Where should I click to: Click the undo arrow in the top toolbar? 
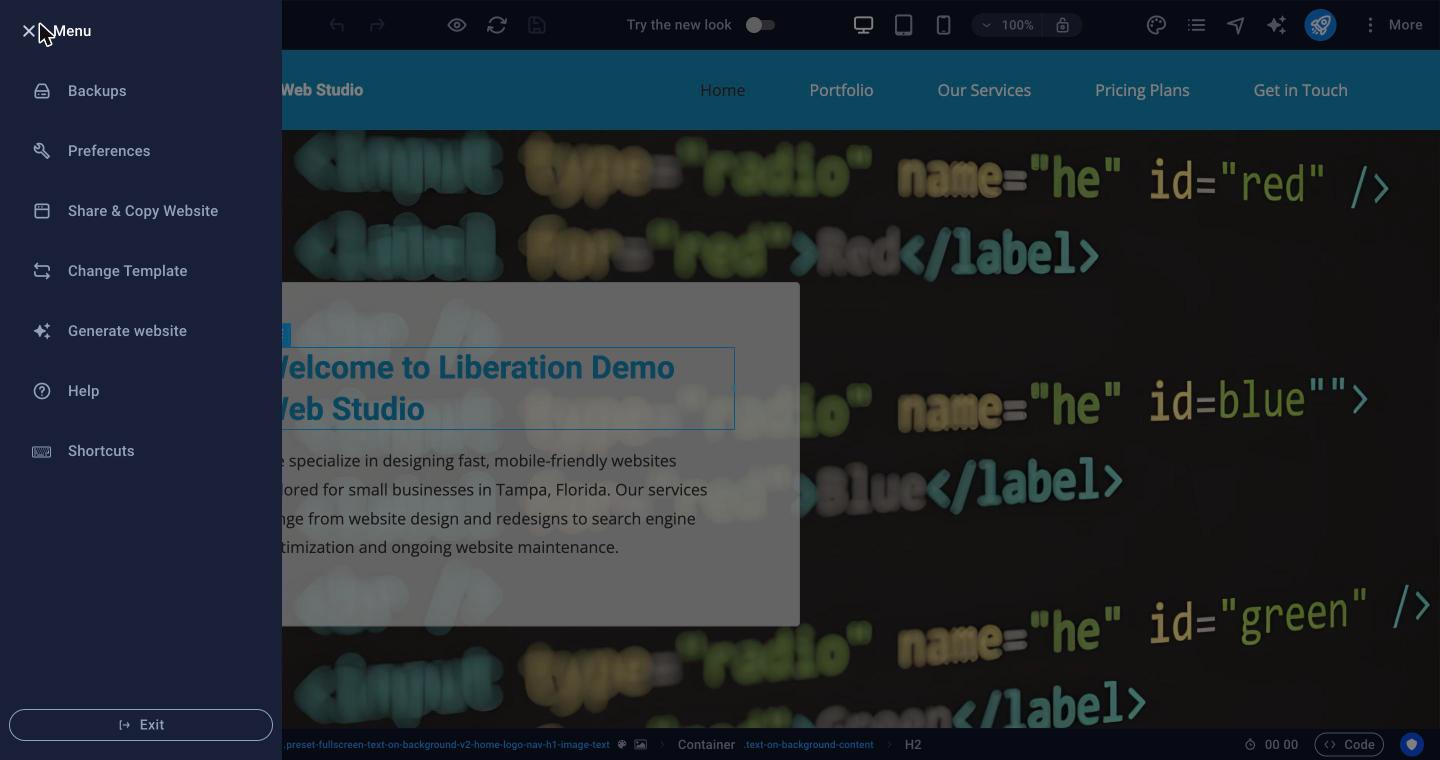[x=337, y=25]
